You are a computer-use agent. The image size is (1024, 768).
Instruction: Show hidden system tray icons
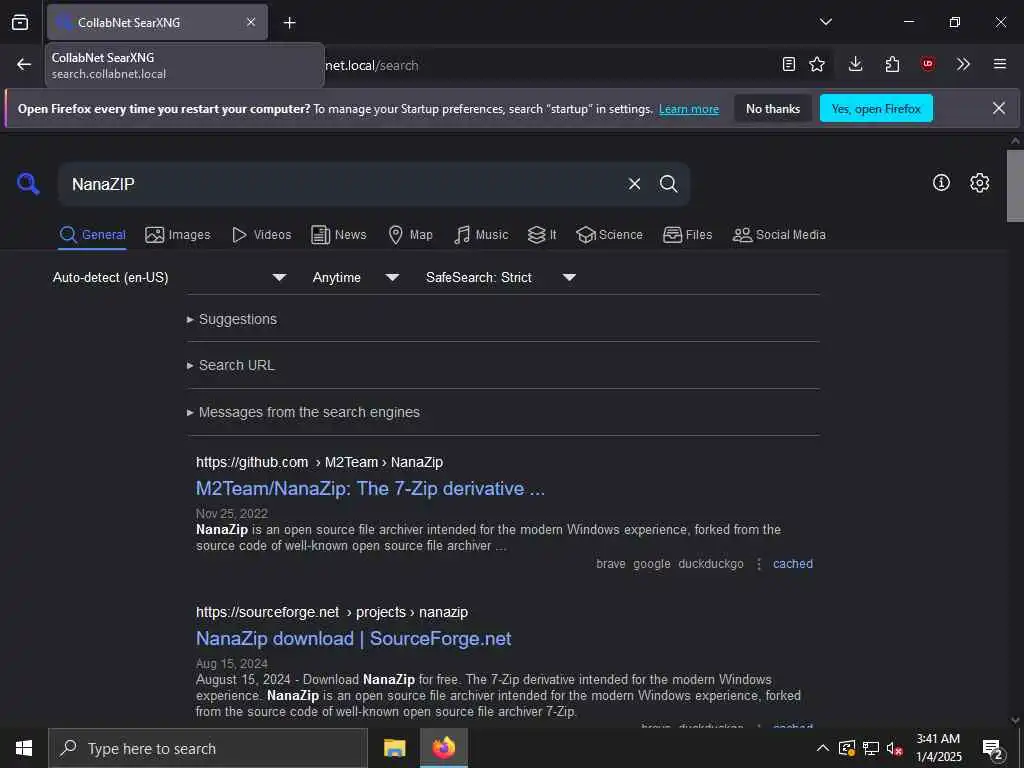[823, 748]
